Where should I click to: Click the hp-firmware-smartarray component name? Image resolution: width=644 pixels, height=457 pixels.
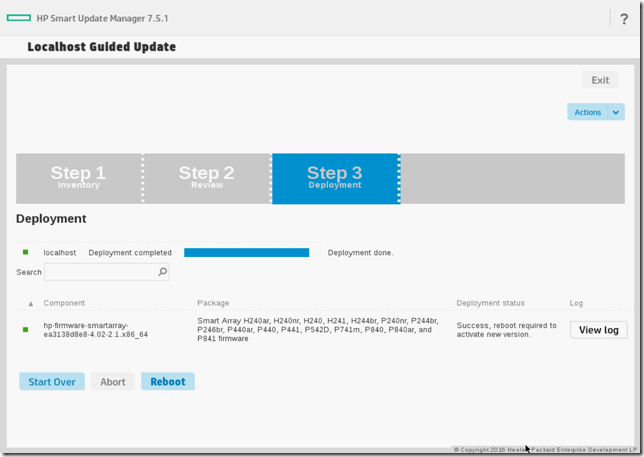[96, 330]
